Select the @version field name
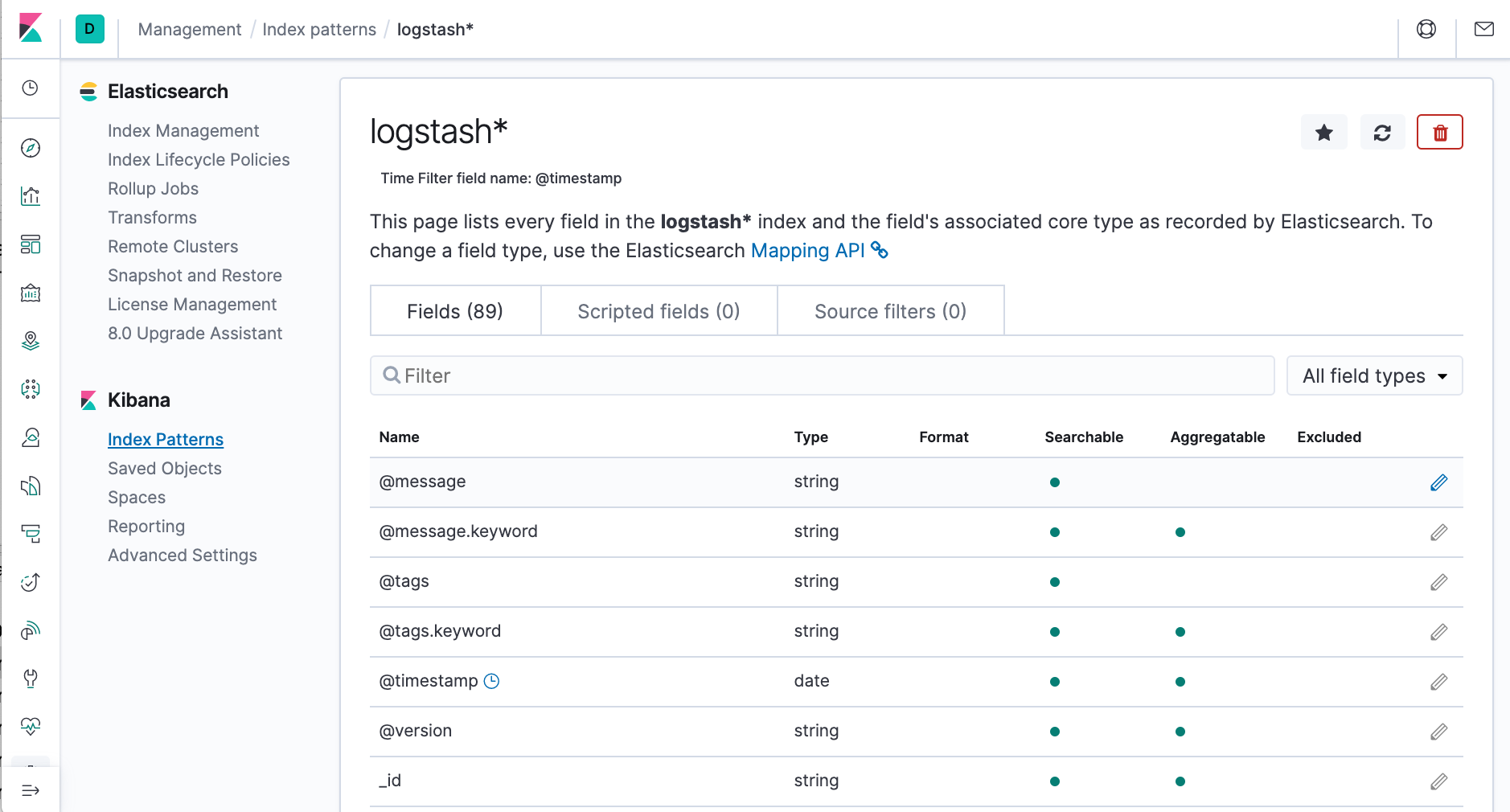 coord(415,731)
